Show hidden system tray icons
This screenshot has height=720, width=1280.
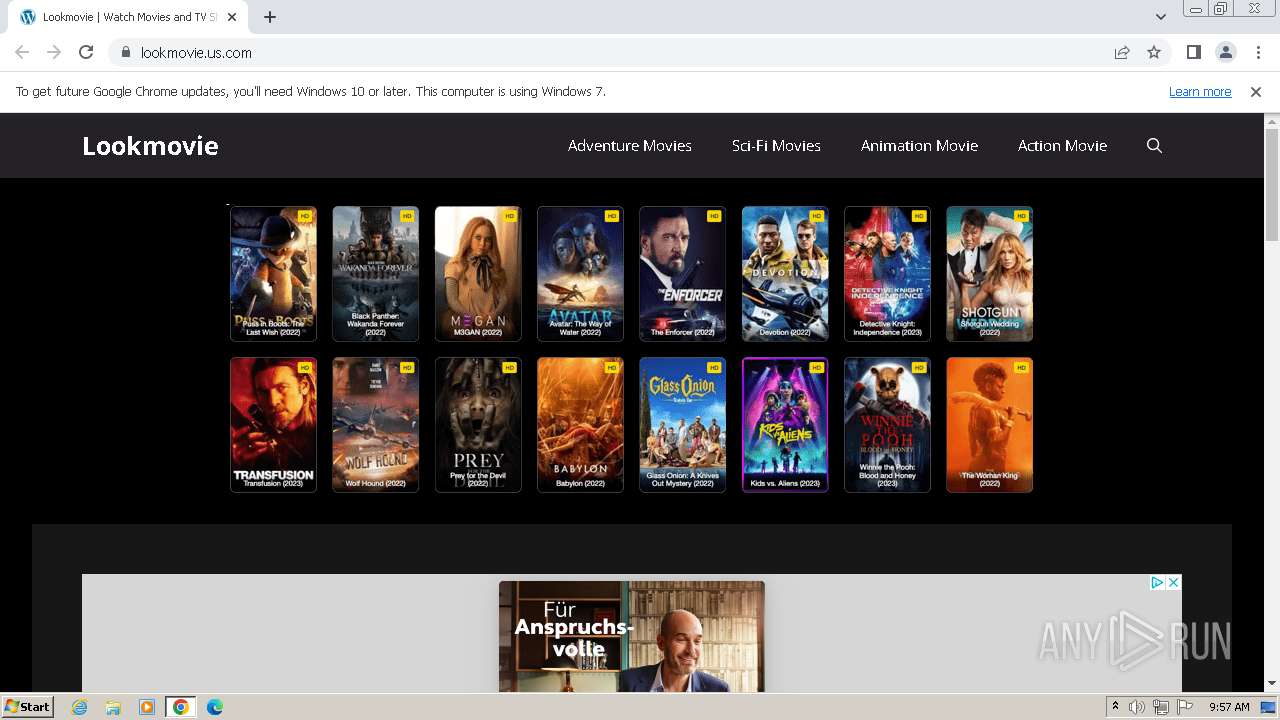[1115, 707]
